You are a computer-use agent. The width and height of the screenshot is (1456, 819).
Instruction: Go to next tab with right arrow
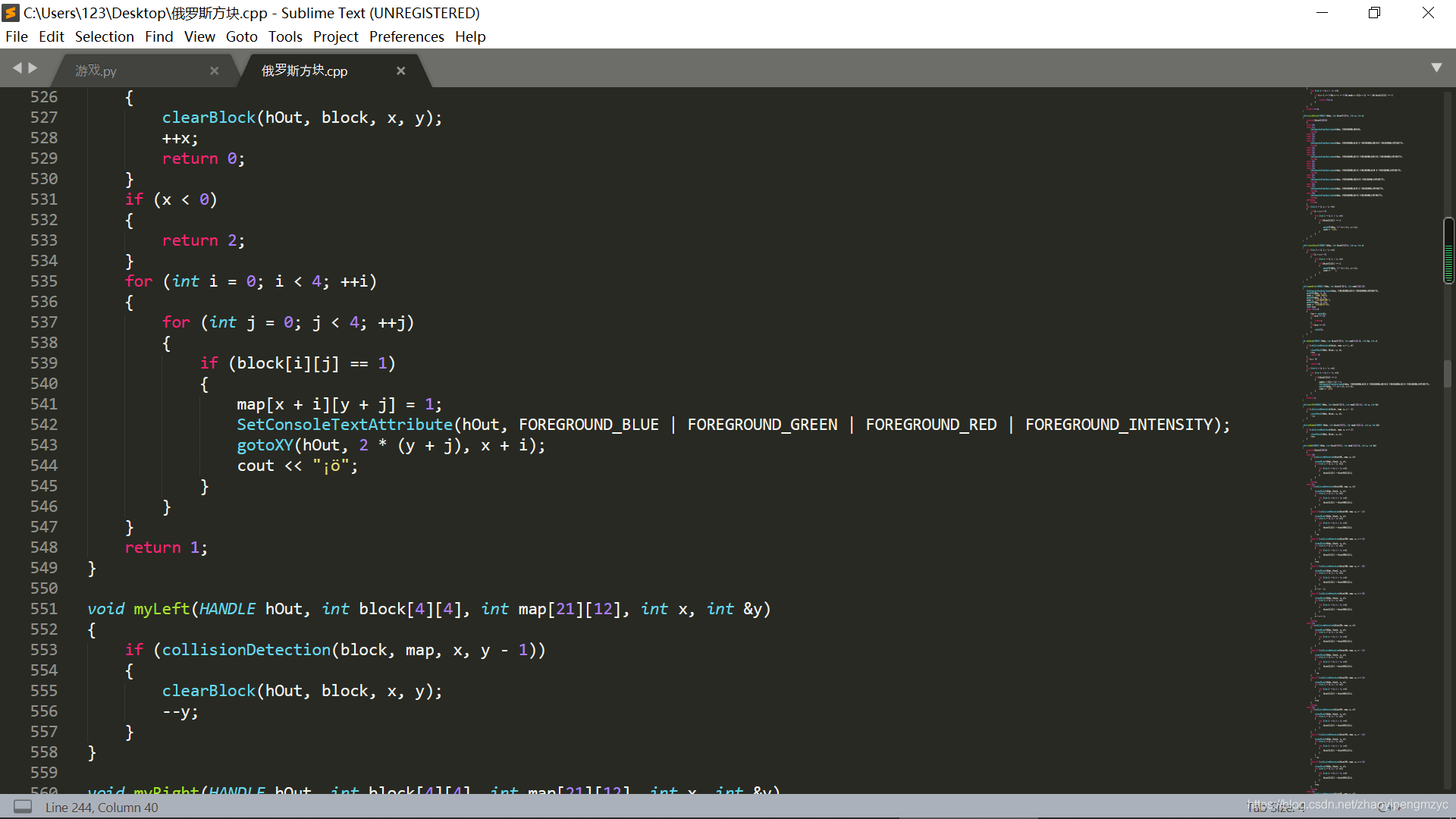[x=33, y=68]
